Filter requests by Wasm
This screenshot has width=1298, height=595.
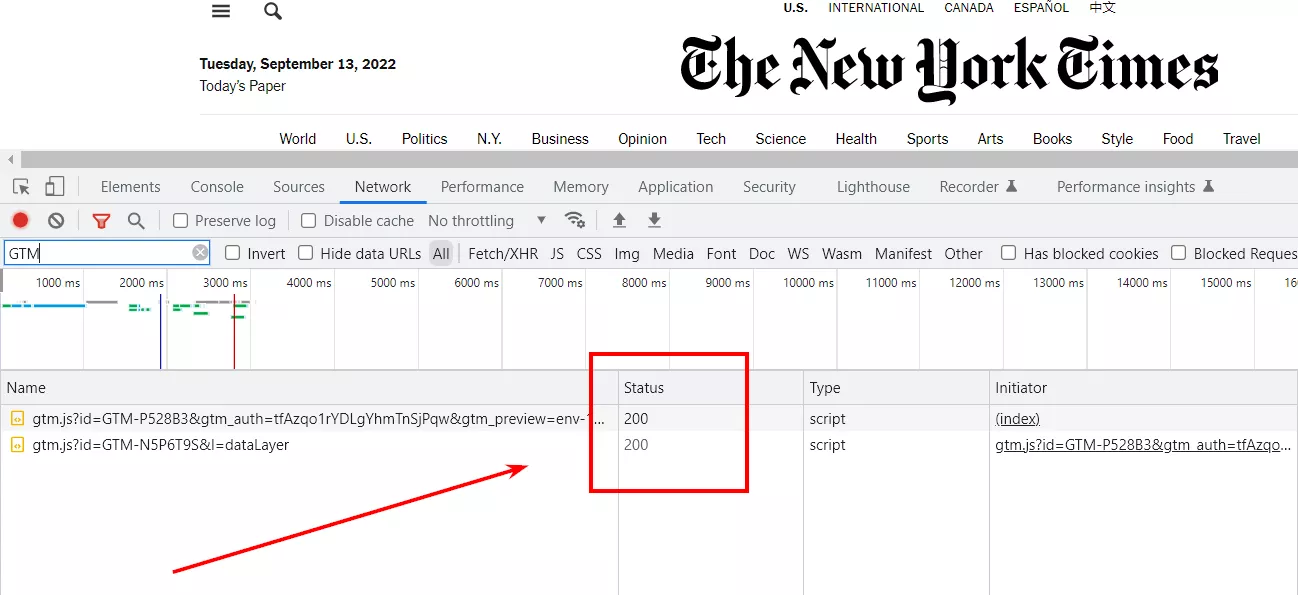[842, 254]
